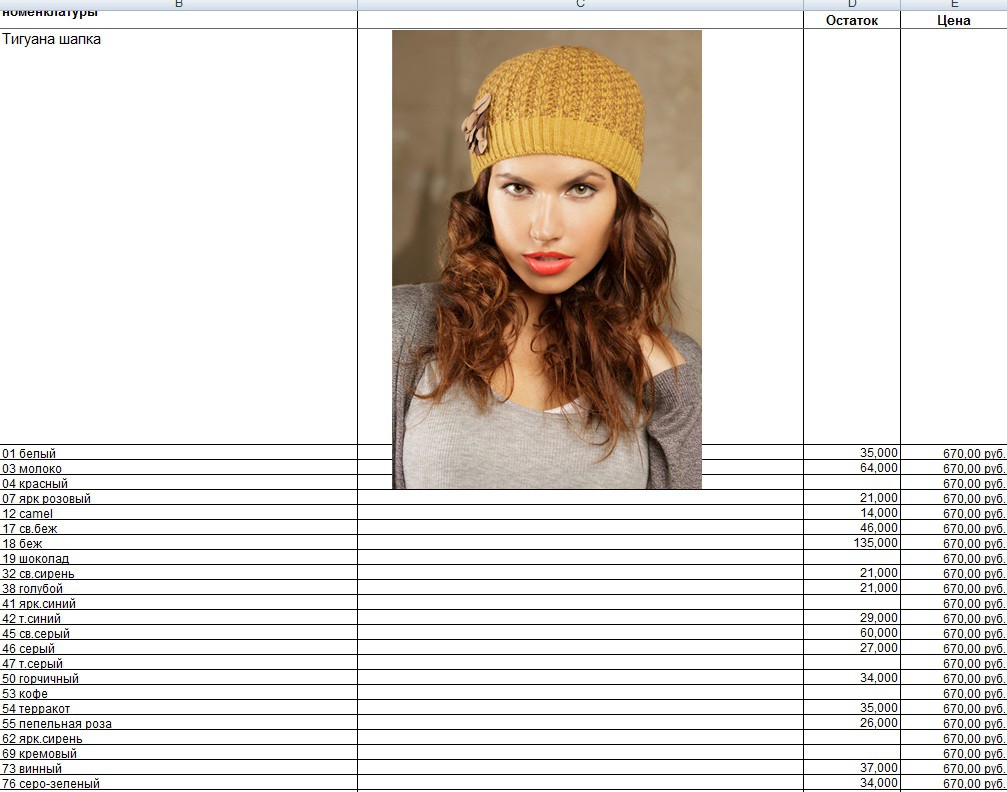
Task: Click stock value 27,000 for 46 серый
Action: point(852,647)
